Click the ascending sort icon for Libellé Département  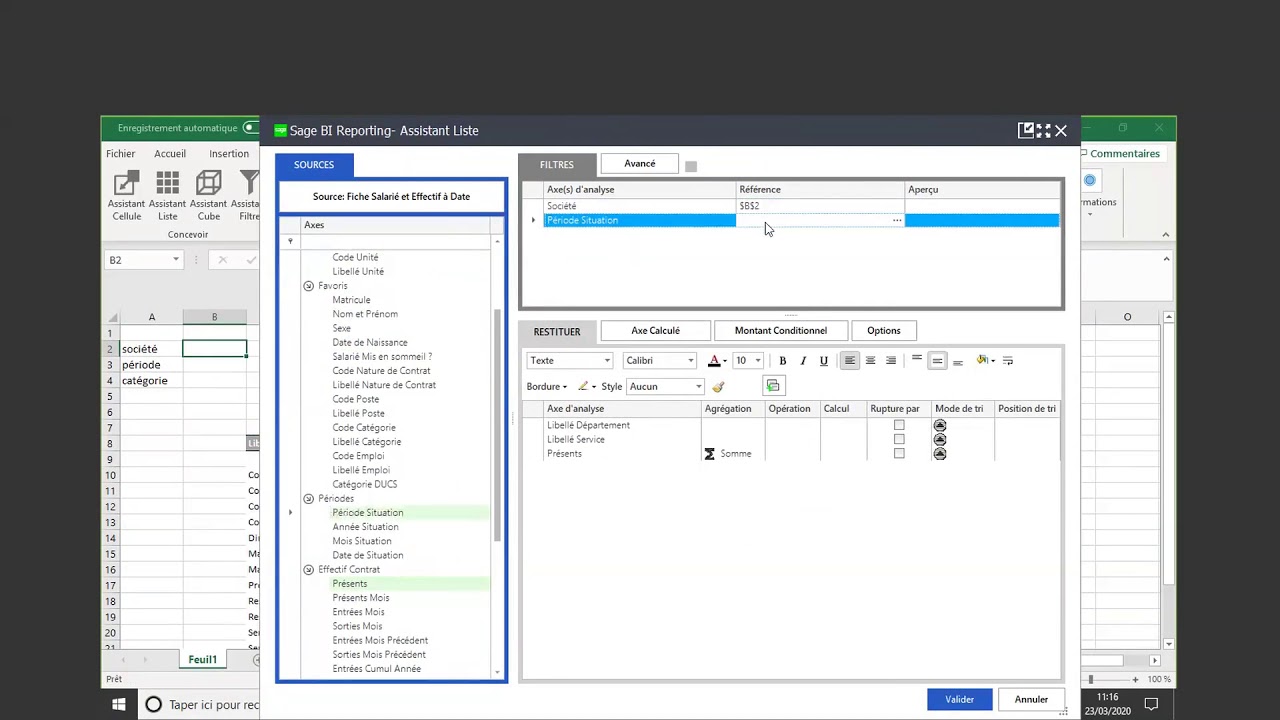tap(939, 425)
